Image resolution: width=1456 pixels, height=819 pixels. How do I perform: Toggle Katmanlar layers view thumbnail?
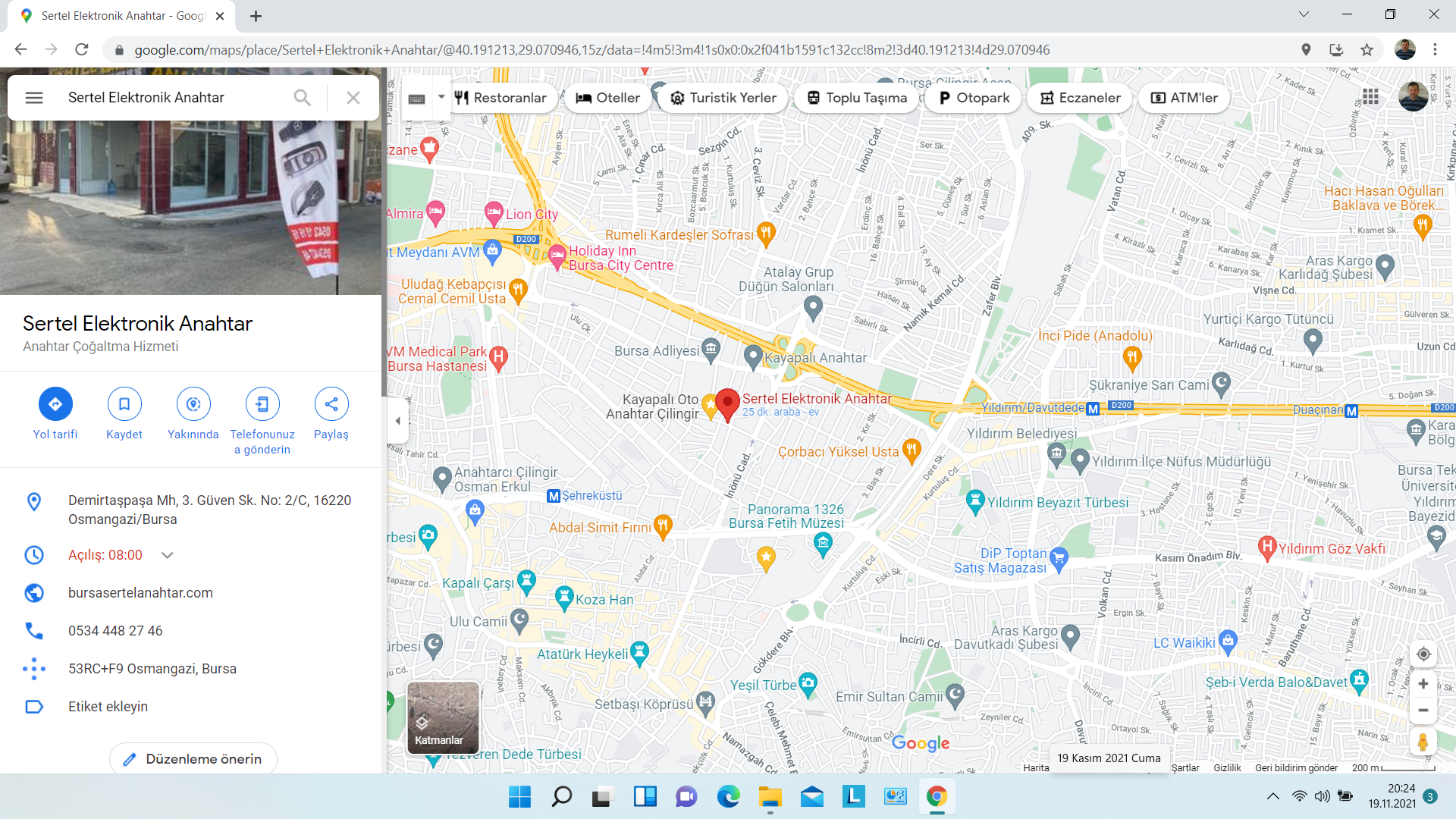coord(443,717)
